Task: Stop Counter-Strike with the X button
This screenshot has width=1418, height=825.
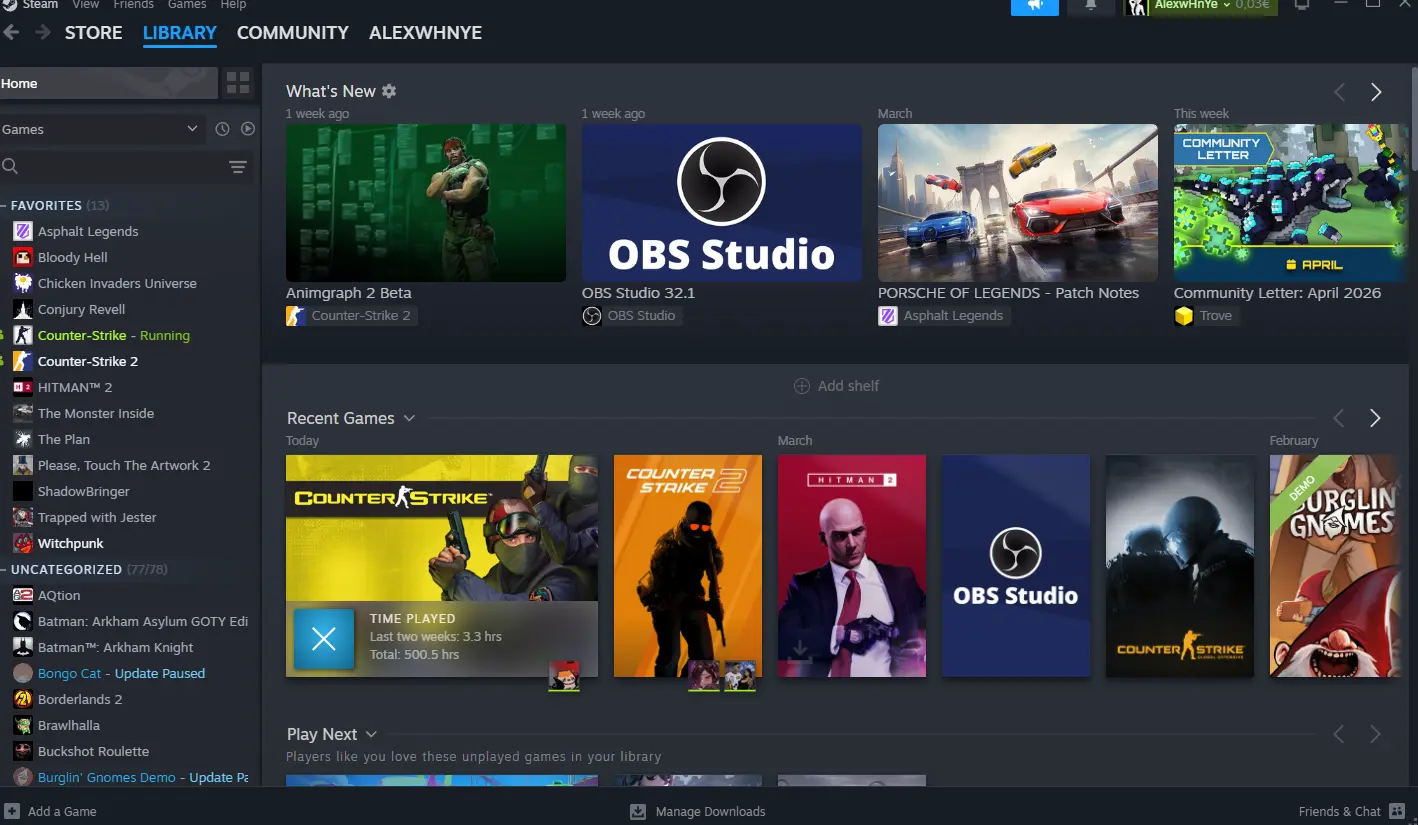Action: [x=324, y=639]
